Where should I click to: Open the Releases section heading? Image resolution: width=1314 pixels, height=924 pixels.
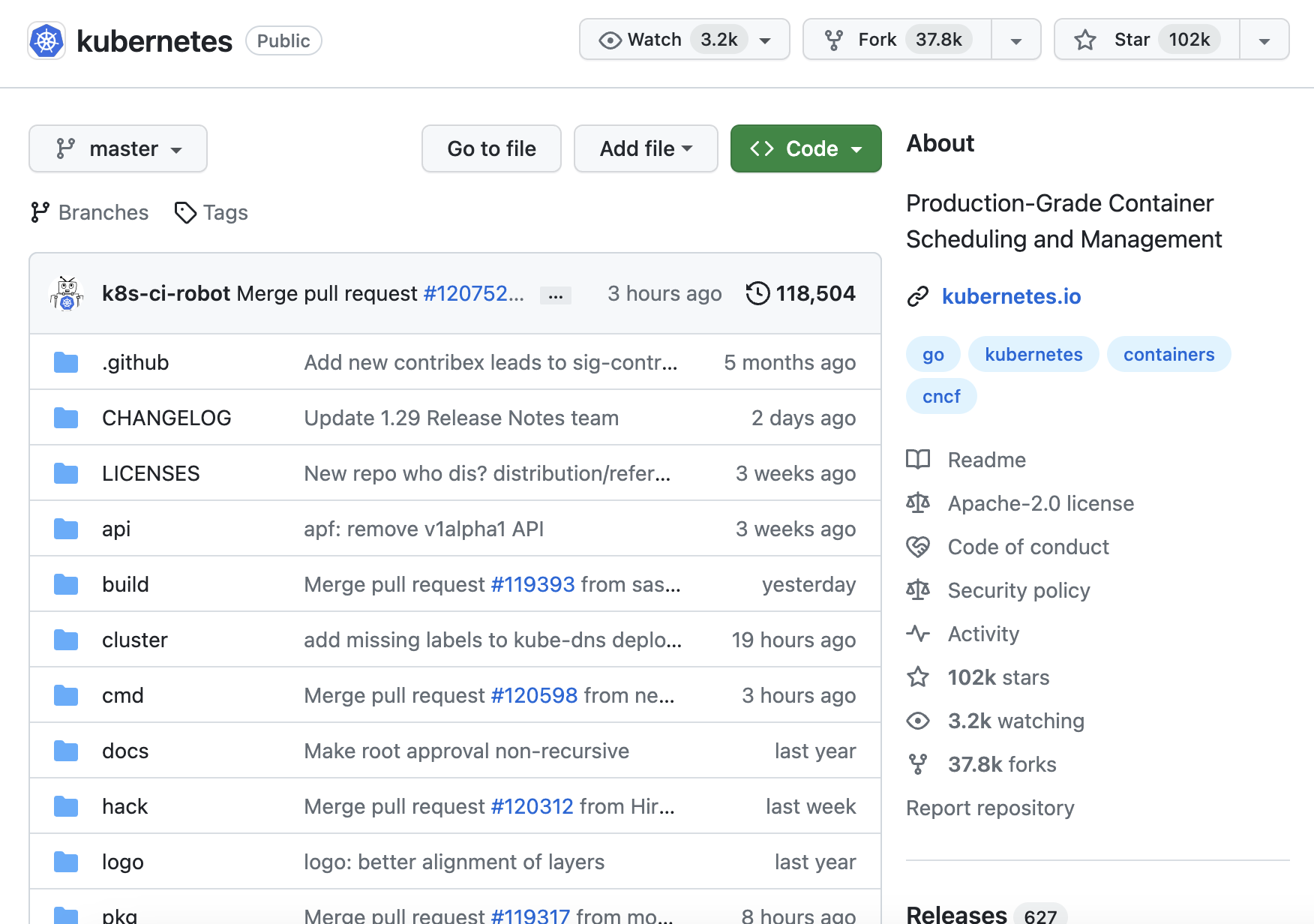tap(956, 914)
